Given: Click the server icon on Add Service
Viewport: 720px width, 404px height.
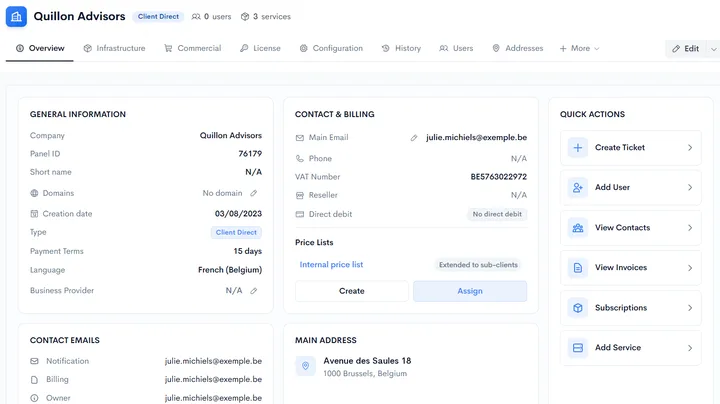Looking at the screenshot, I should click(578, 348).
